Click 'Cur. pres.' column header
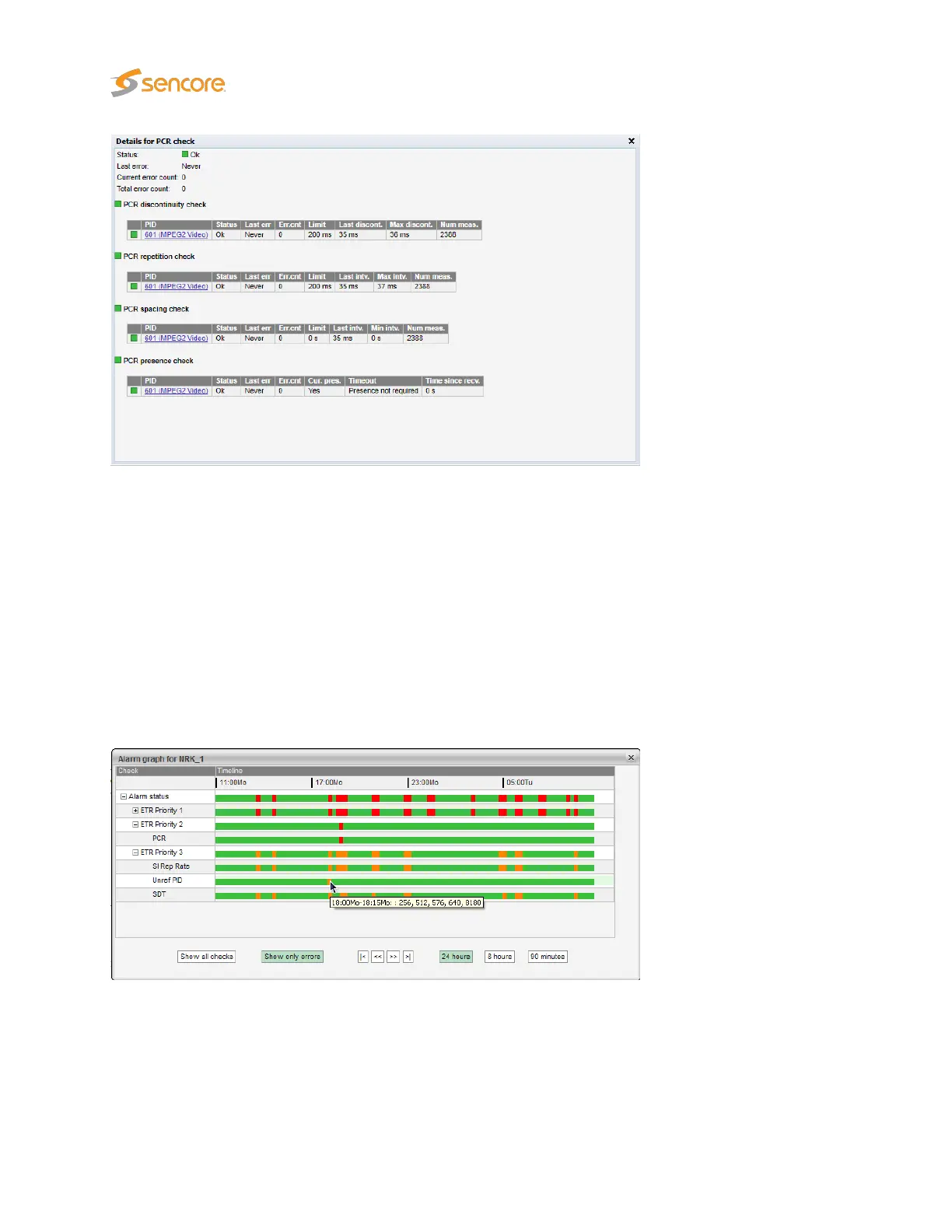The height and width of the screenshot is (1232, 952). [324, 381]
